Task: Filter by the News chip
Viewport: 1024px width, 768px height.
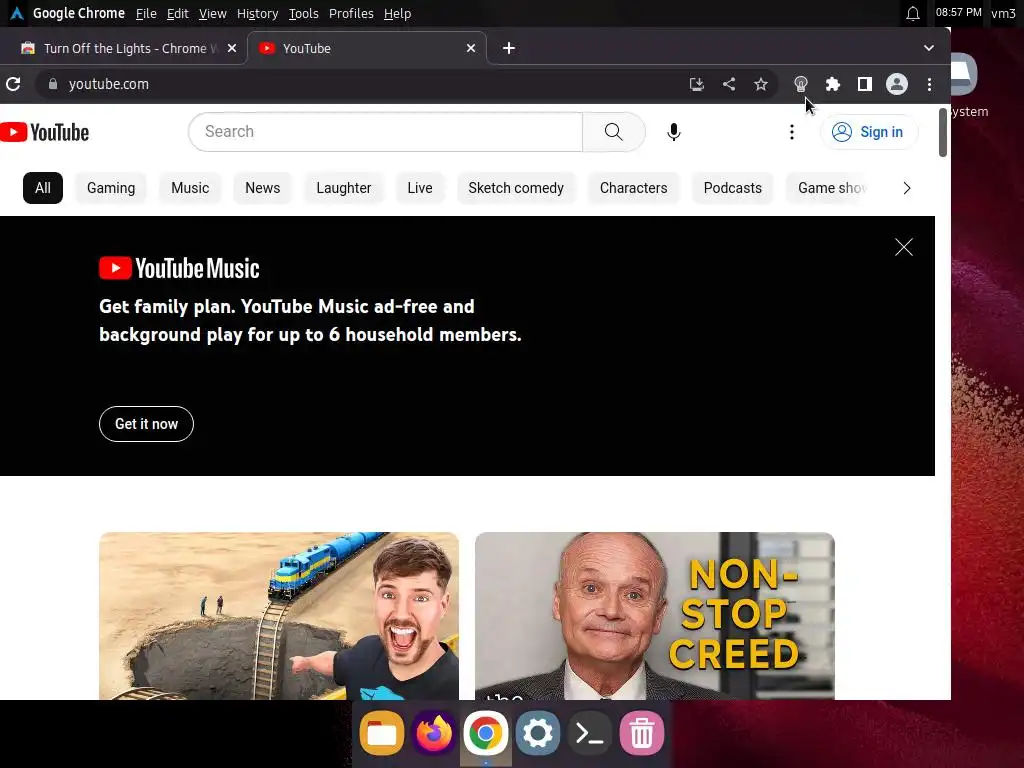Action: 263,188
